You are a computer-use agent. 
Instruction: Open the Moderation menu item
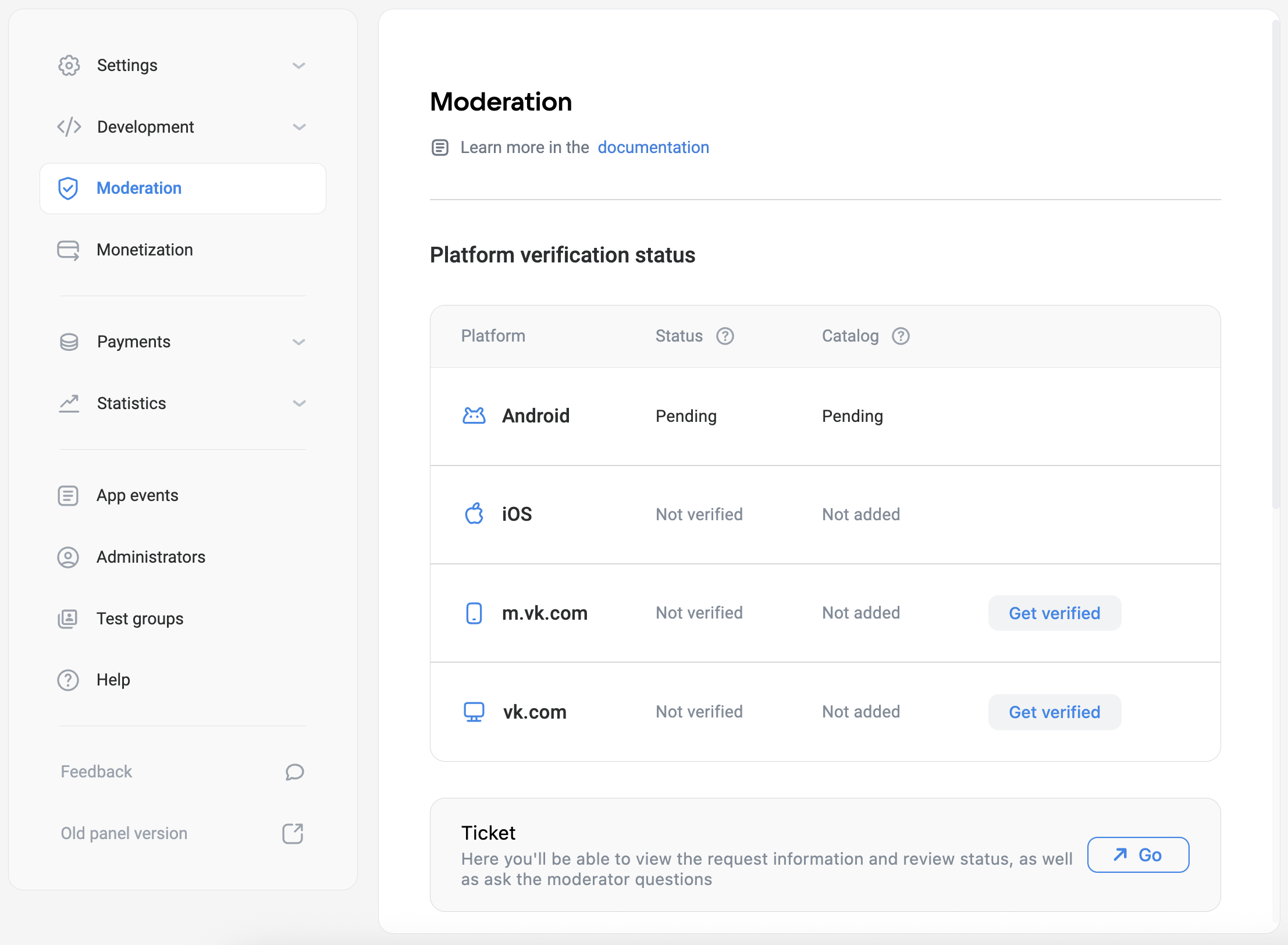tap(183, 189)
